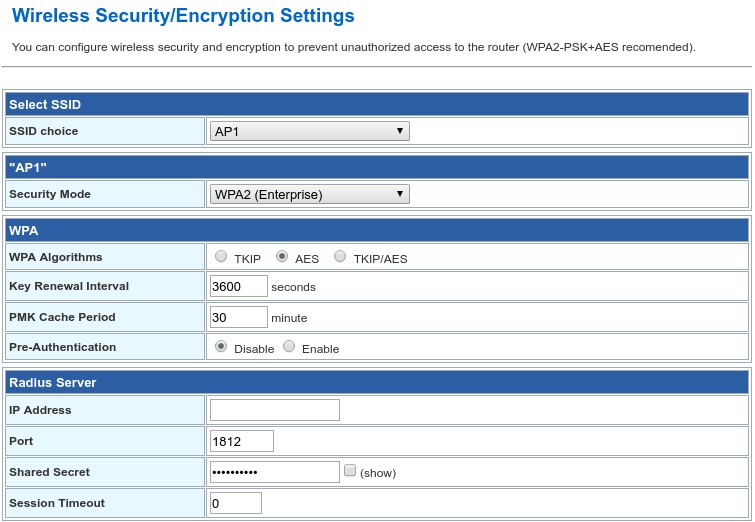Click the Session Timeout field

tap(236, 503)
